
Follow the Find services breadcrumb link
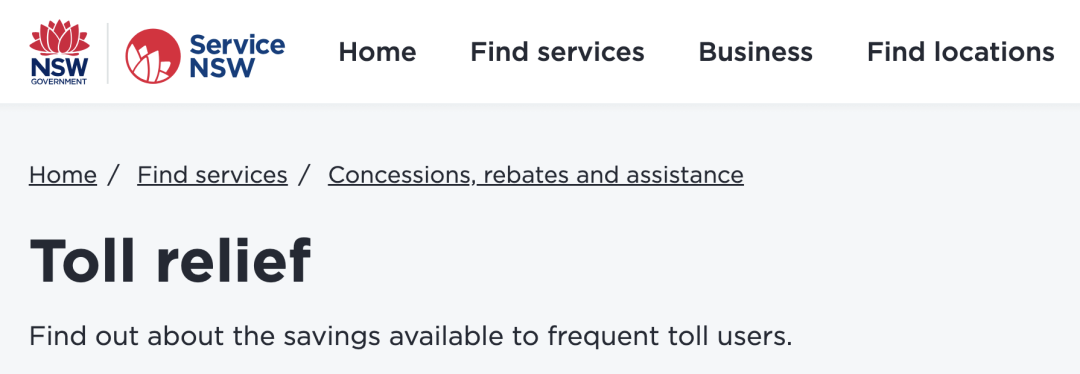coord(212,175)
